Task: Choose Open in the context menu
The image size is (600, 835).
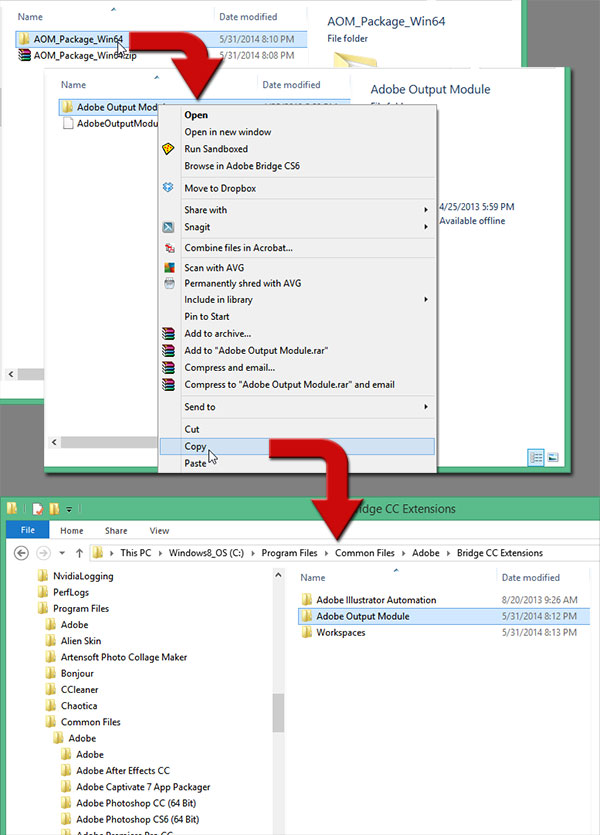Action: pos(196,115)
